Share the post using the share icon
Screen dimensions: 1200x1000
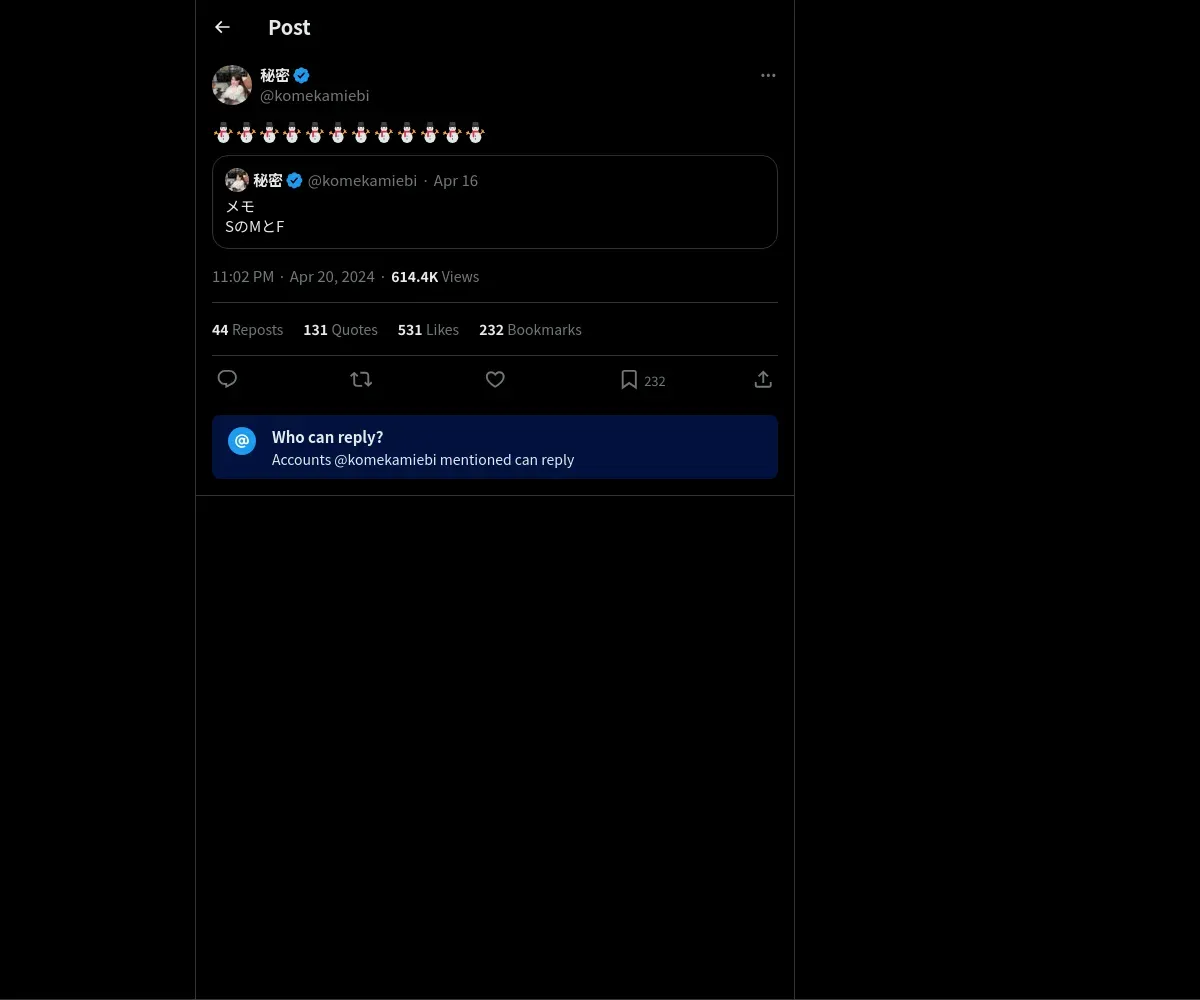(763, 379)
